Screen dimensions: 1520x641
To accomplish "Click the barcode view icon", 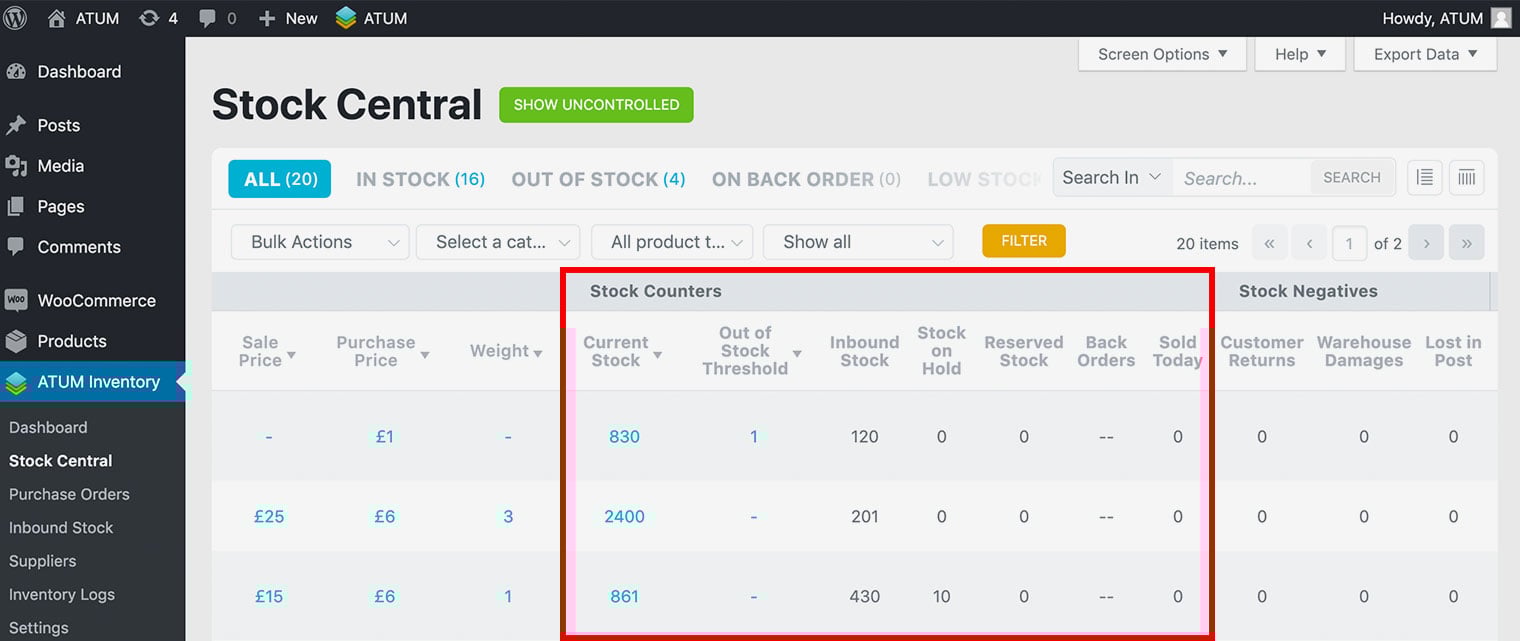I will [1466, 178].
